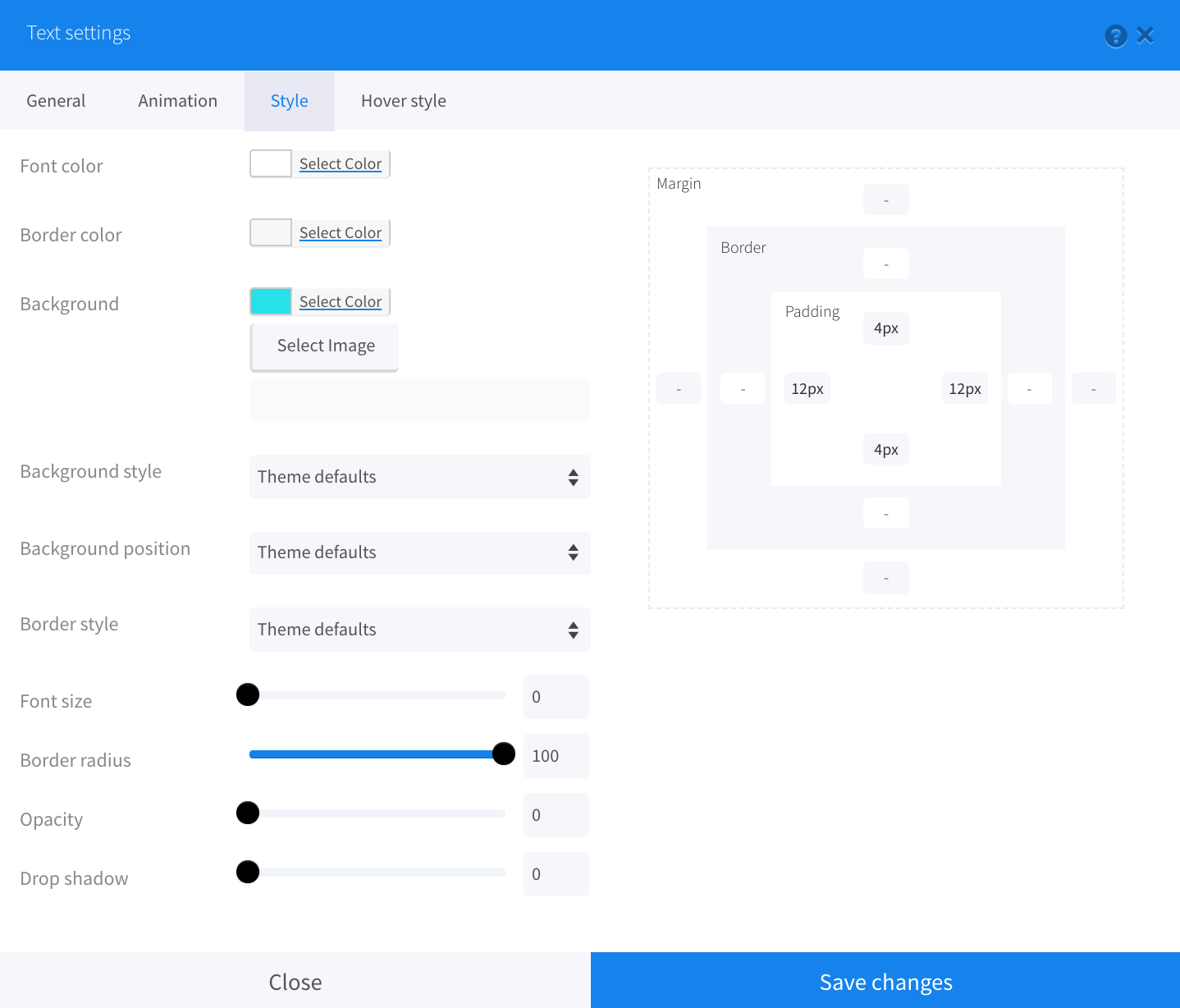
Task: Expand the Background style dropdown
Action: tap(419, 477)
